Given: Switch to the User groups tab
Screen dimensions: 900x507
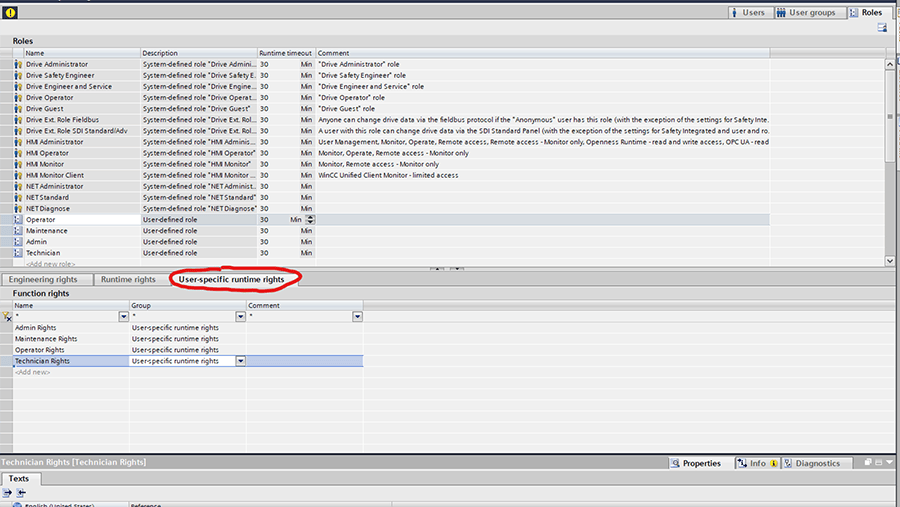Looking at the screenshot, I should coord(810,13).
